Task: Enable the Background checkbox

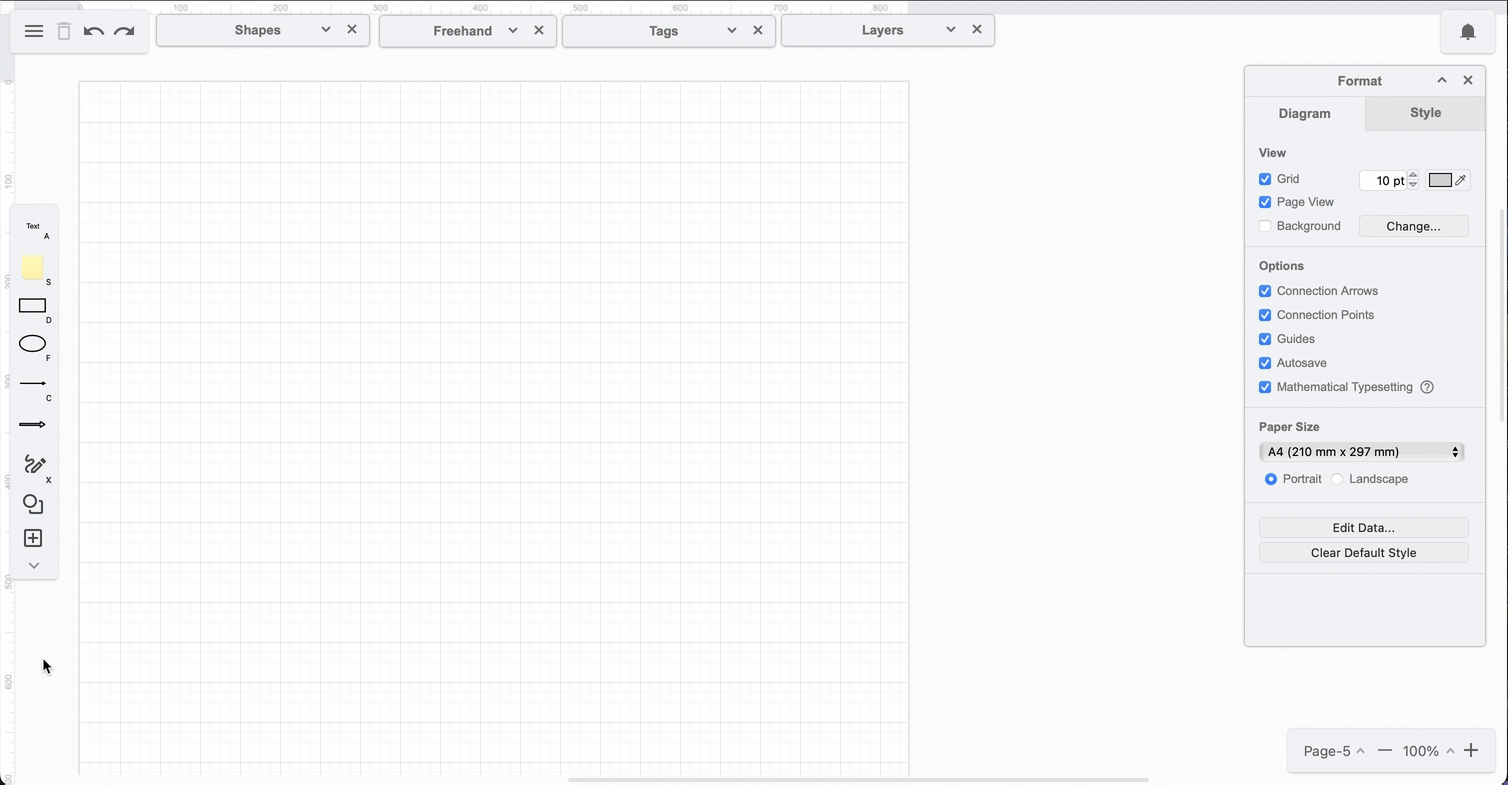Action: pos(1265,226)
